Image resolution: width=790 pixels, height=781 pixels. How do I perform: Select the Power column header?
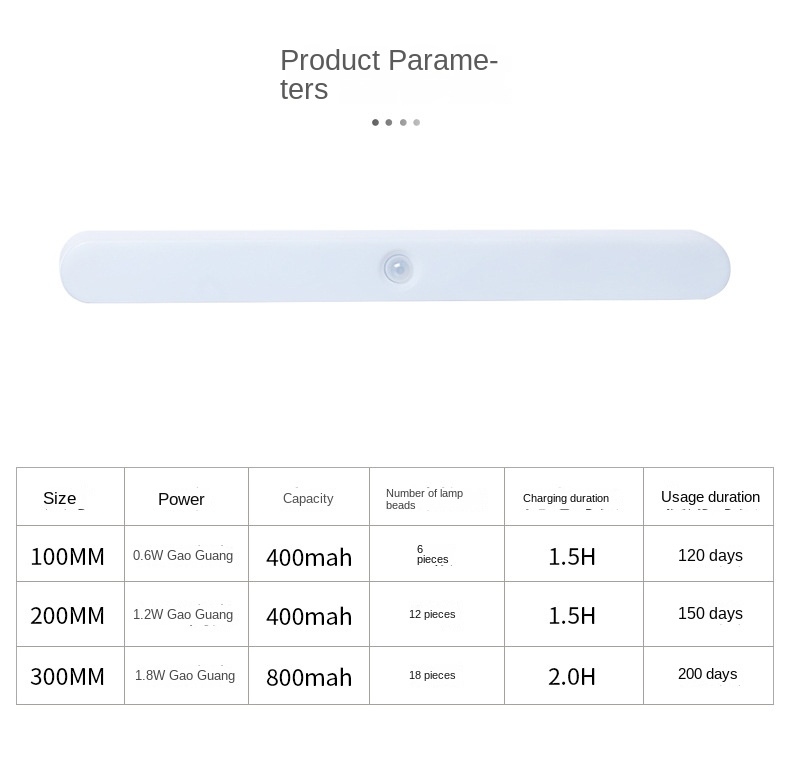click(x=181, y=499)
